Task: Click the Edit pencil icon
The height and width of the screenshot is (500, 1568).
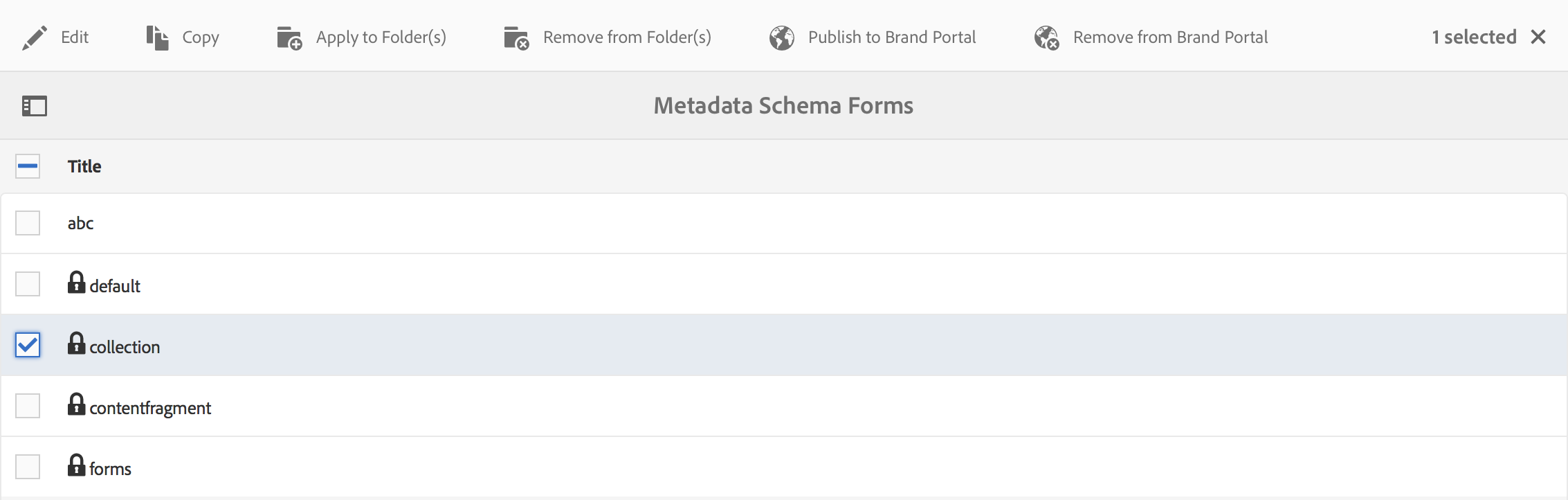Action: [34, 38]
